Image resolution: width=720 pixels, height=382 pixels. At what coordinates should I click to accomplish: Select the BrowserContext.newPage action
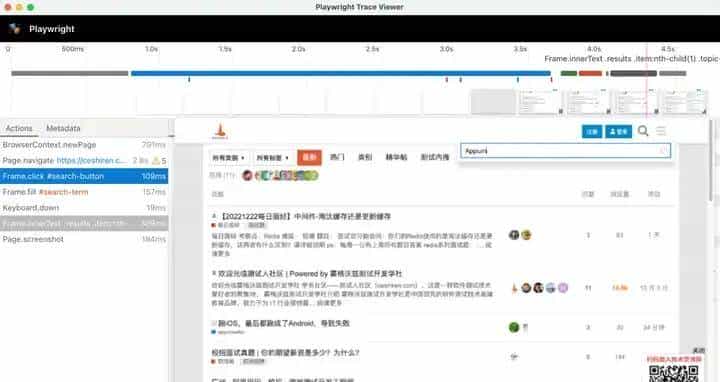[x=84, y=145]
